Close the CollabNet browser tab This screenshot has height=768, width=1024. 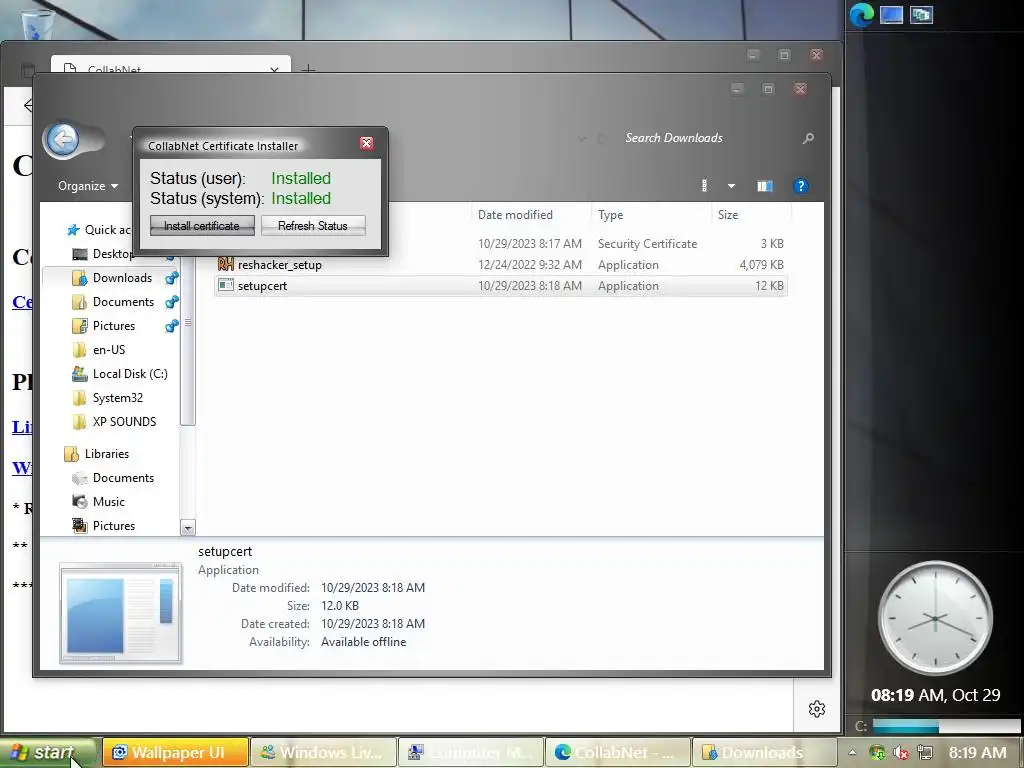pos(274,69)
